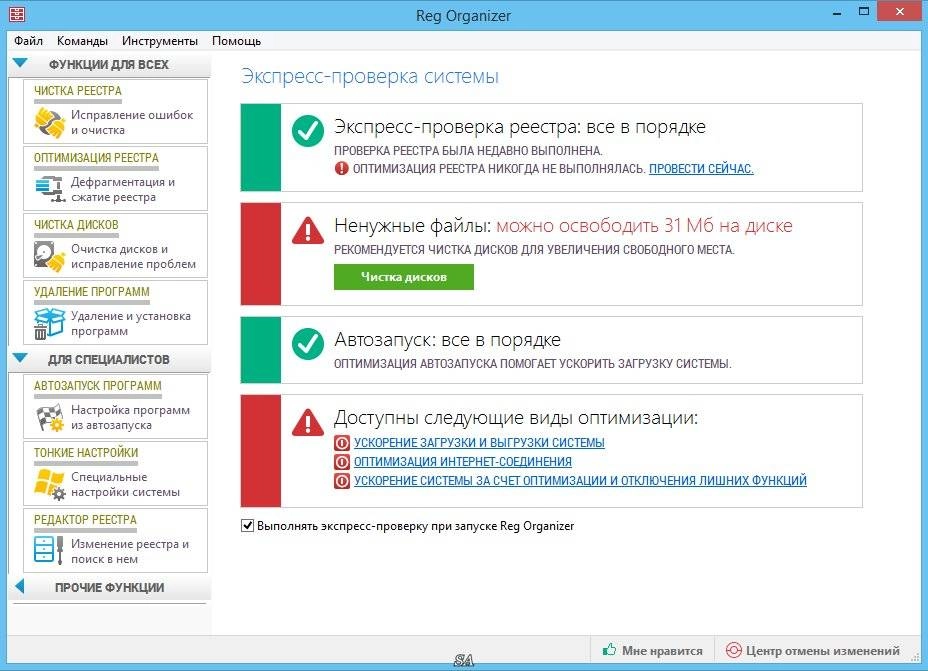Viewport: 928px width, 671px height.
Task: Click red exclamation icon near registry optimization notice
Action: pos(341,169)
